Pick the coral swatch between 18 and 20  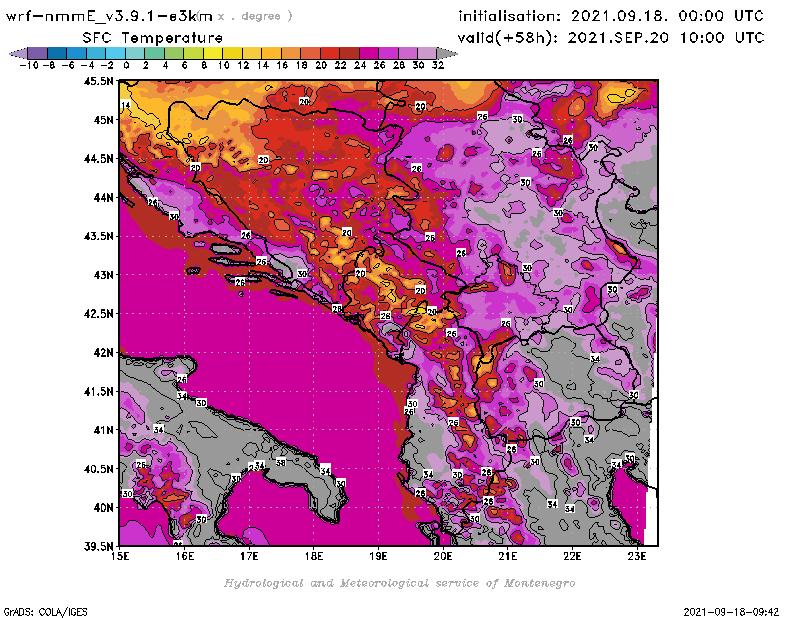click(x=310, y=53)
